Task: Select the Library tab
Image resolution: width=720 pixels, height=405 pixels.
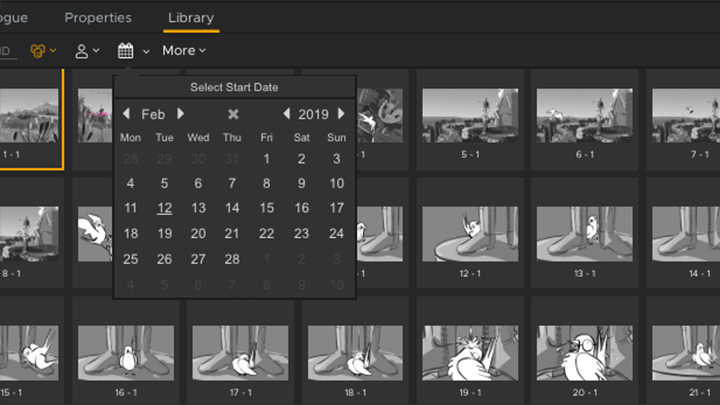Action: pos(189,17)
